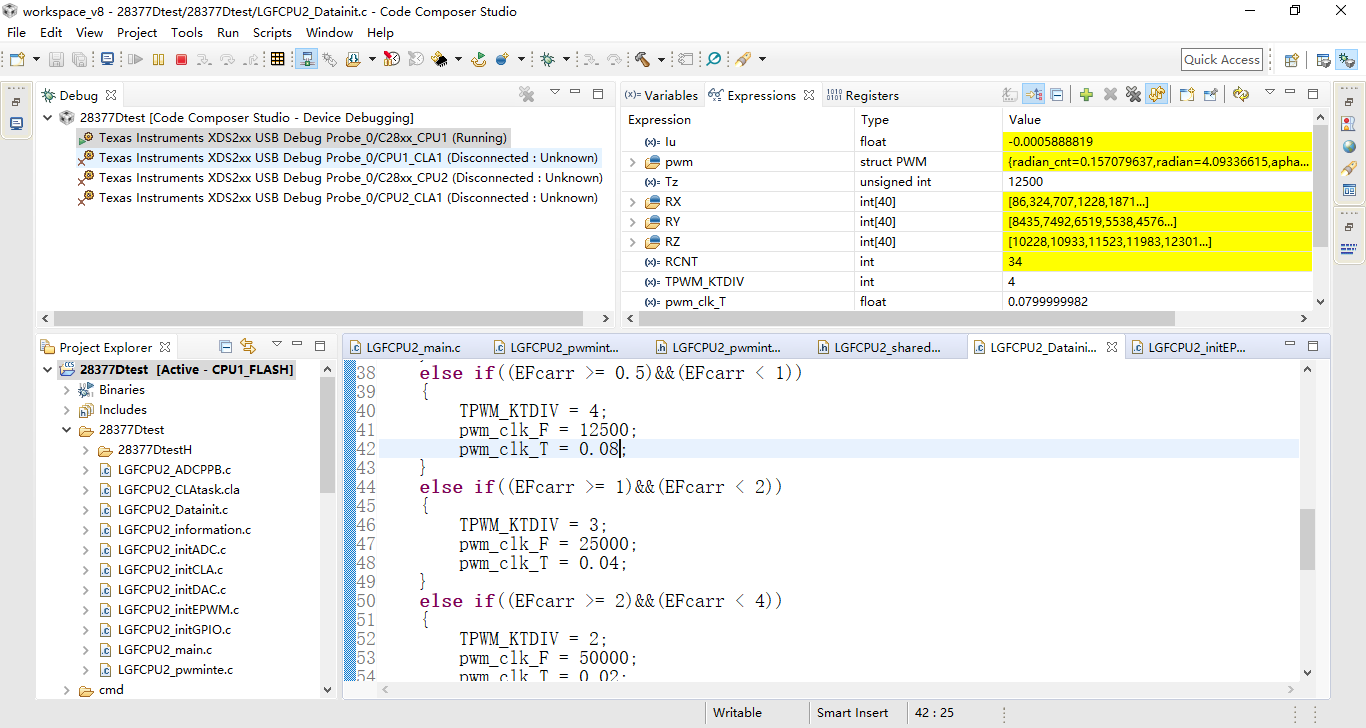Click Collapse All in Expressions toolbar
The image size is (1366, 728).
pyautogui.click(x=1057, y=95)
